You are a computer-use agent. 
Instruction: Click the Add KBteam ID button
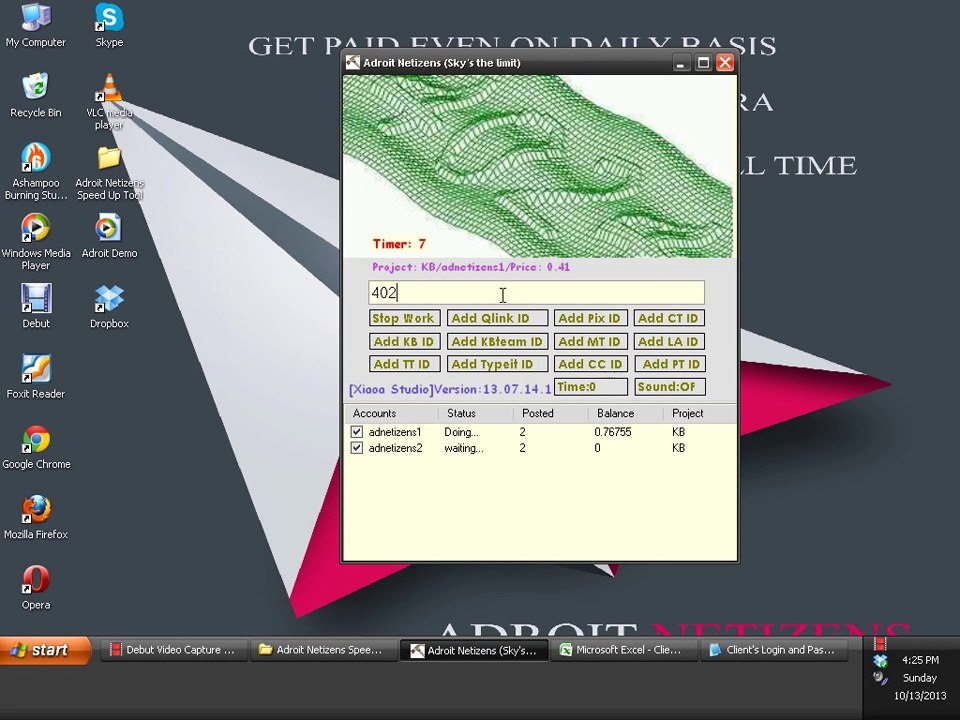pos(497,341)
